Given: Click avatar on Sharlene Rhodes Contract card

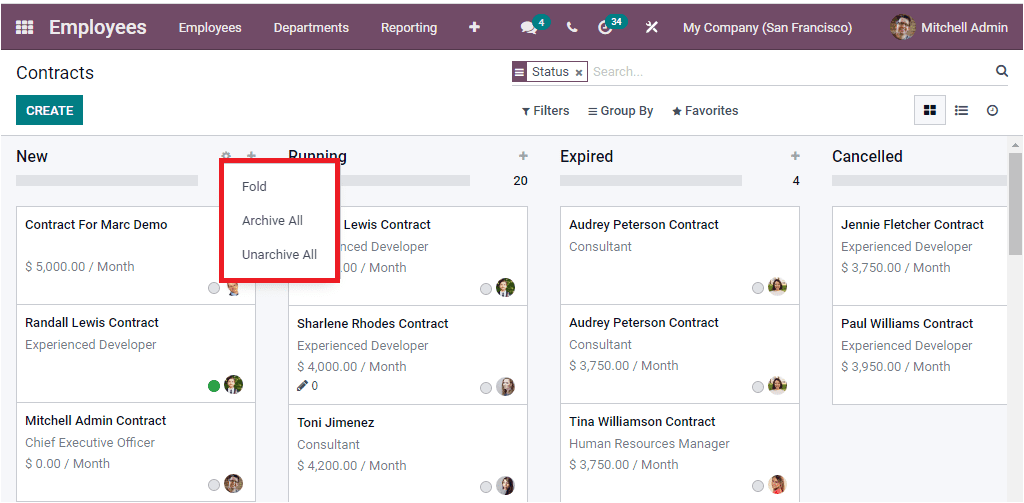Looking at the screenshot, I should 505,387.
